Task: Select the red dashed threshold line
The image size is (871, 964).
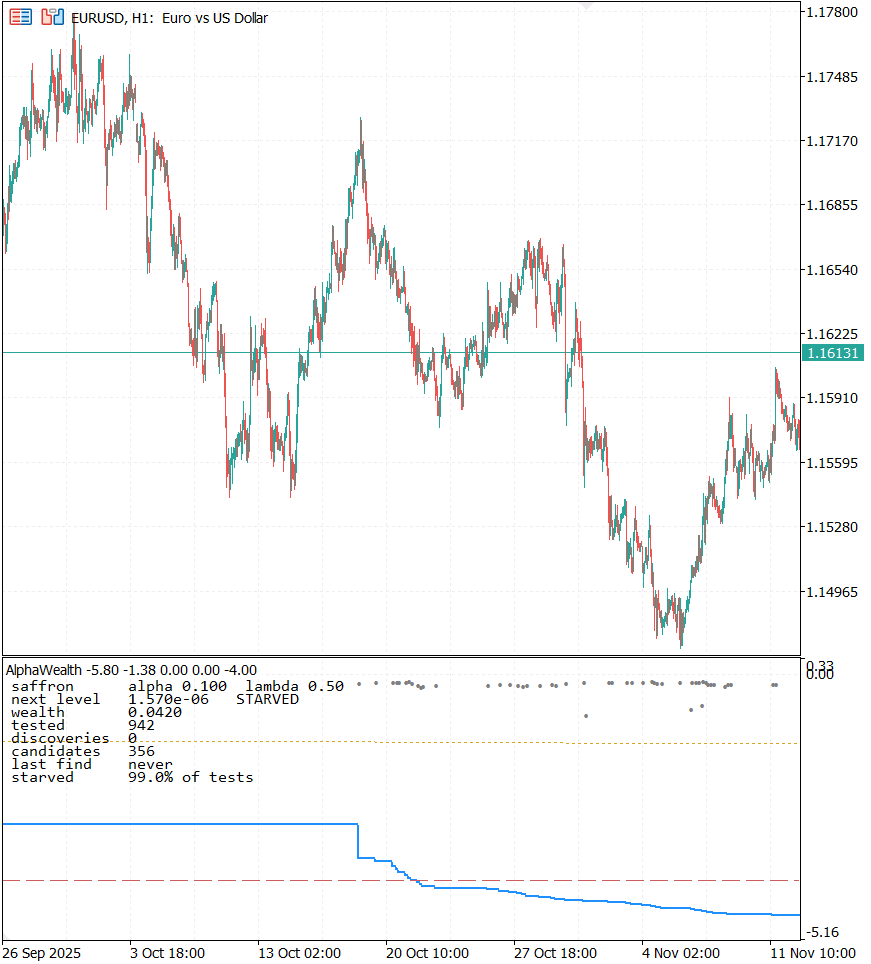Action: tap(401, 881)
